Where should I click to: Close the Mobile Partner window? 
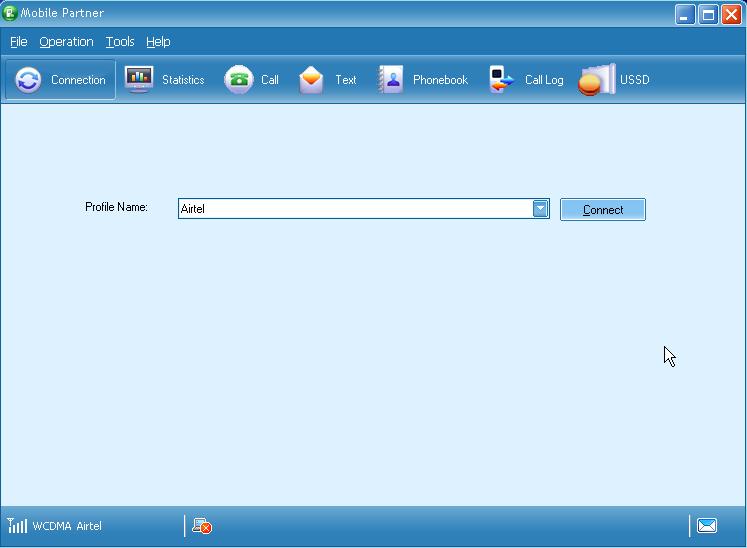[x=731, y=14]
